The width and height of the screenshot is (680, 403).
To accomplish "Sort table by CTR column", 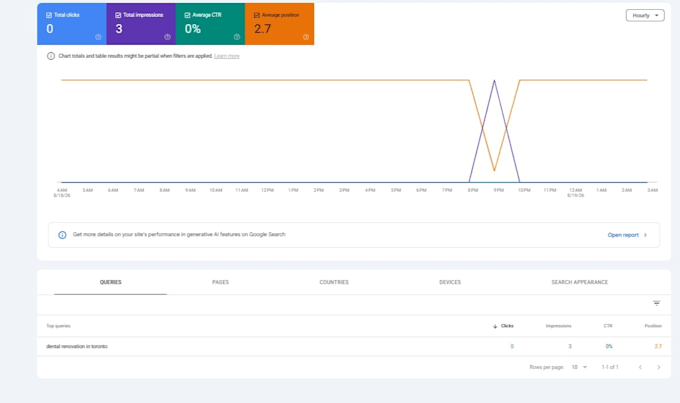I will 608,326.
